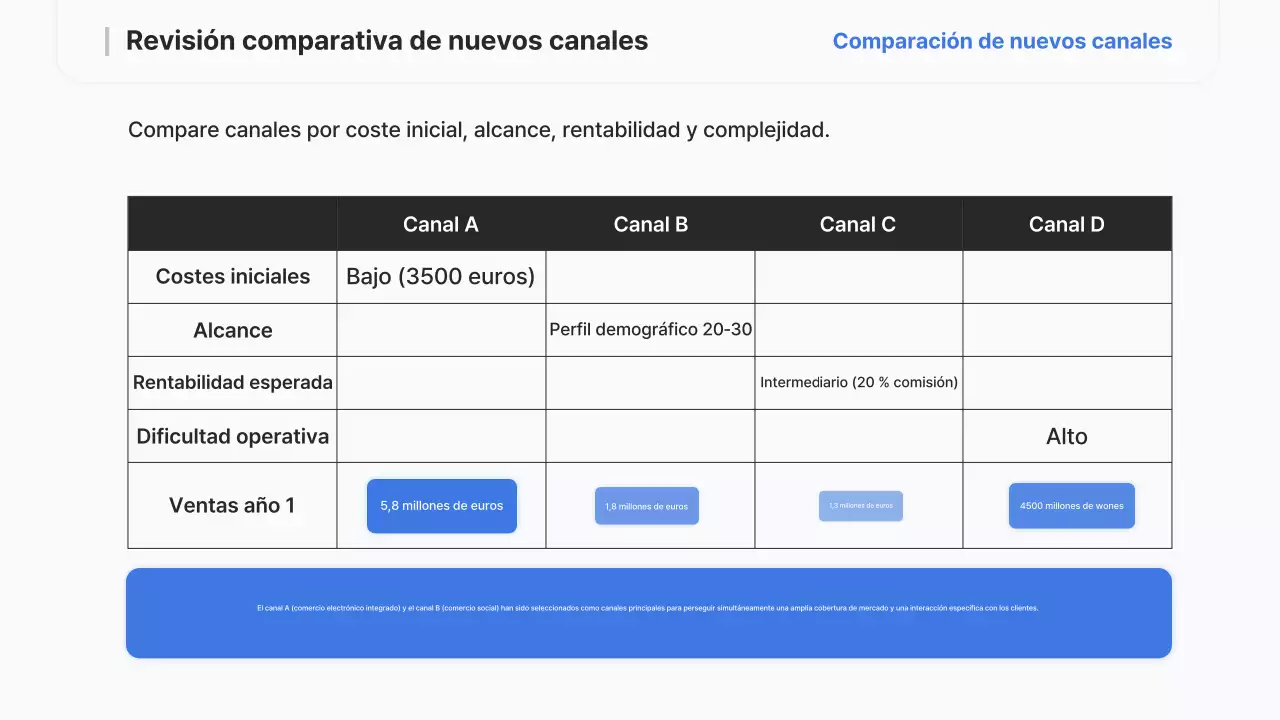This screenshot has height=720, width=1280.
Task: Select the 'Dificultad operativa' row label
Action: point(232,436)
